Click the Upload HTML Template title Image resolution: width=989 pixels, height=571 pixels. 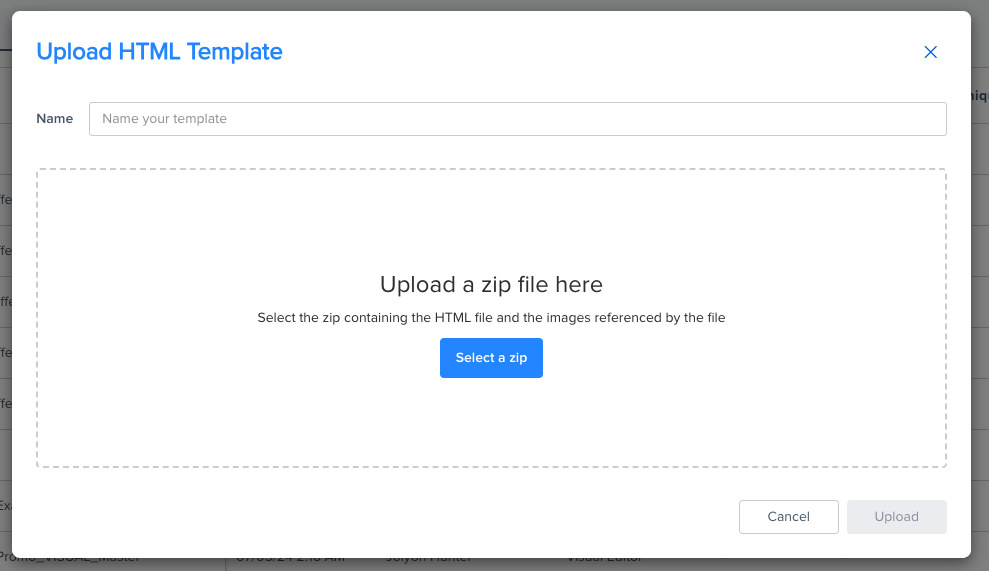click(159, 52)
